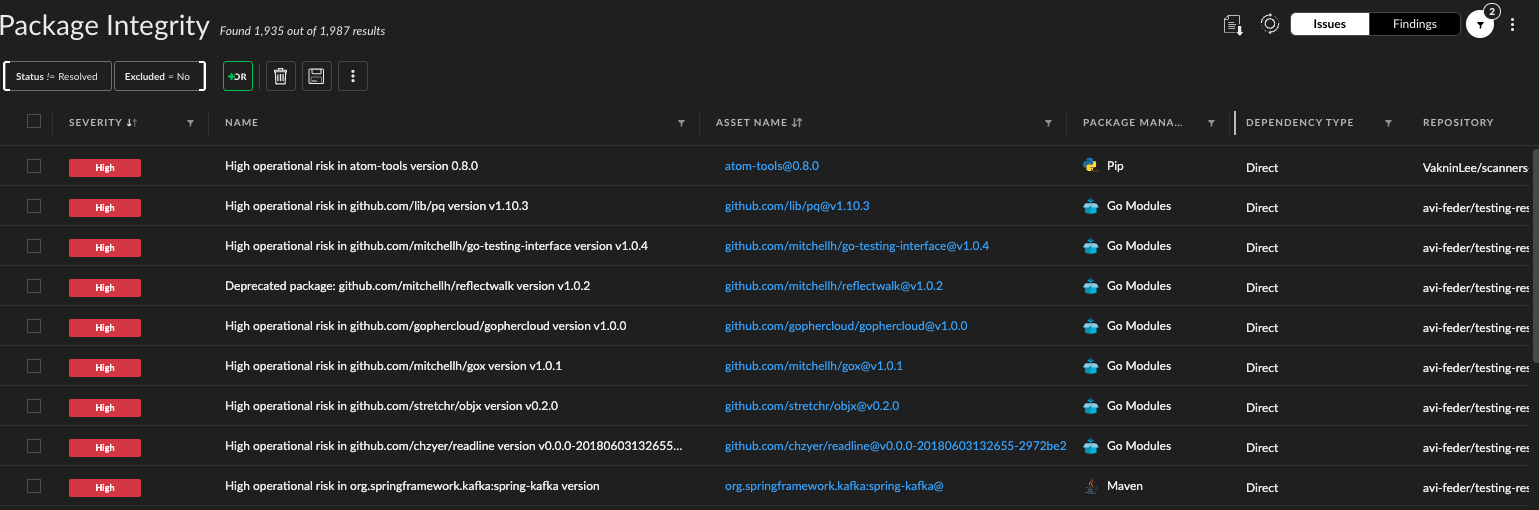Open the Severity column filter dropdown
1539x510 pixels.
(190, 123)
